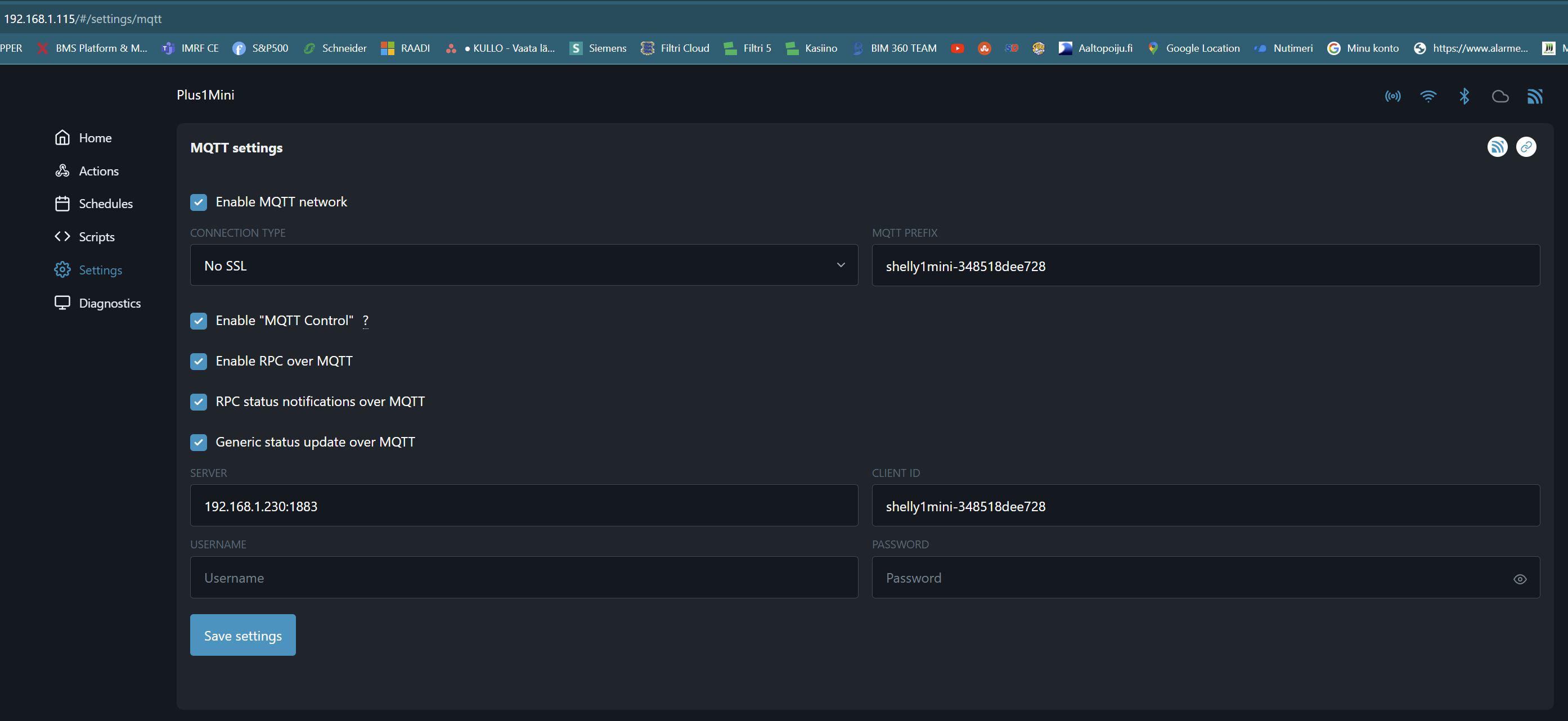Viewport: 1568px width, 721px height.
Task: Click the cloud status icon in header
Action: [x=1500, y=96]
